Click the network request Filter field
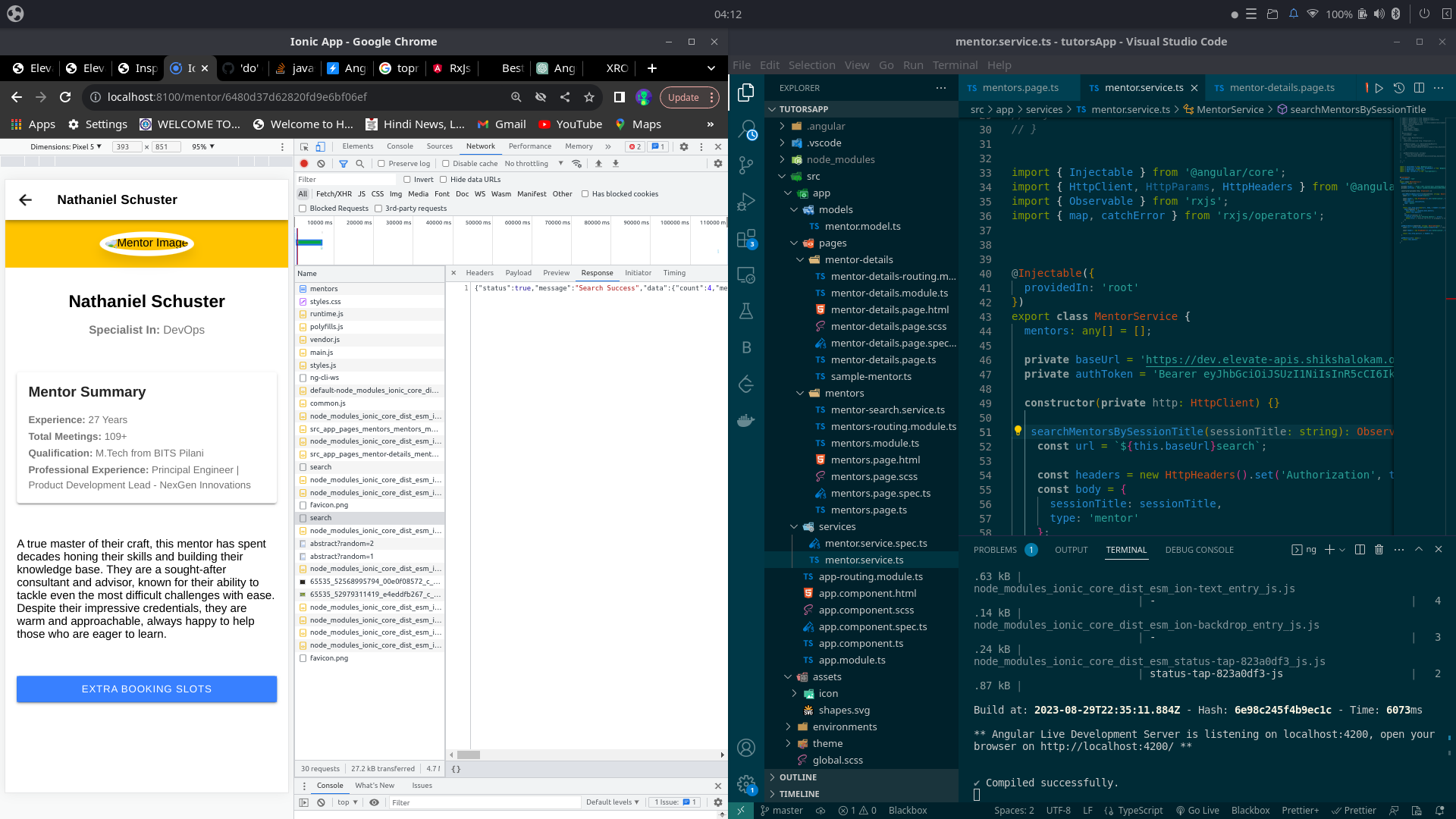 point(346,180)
